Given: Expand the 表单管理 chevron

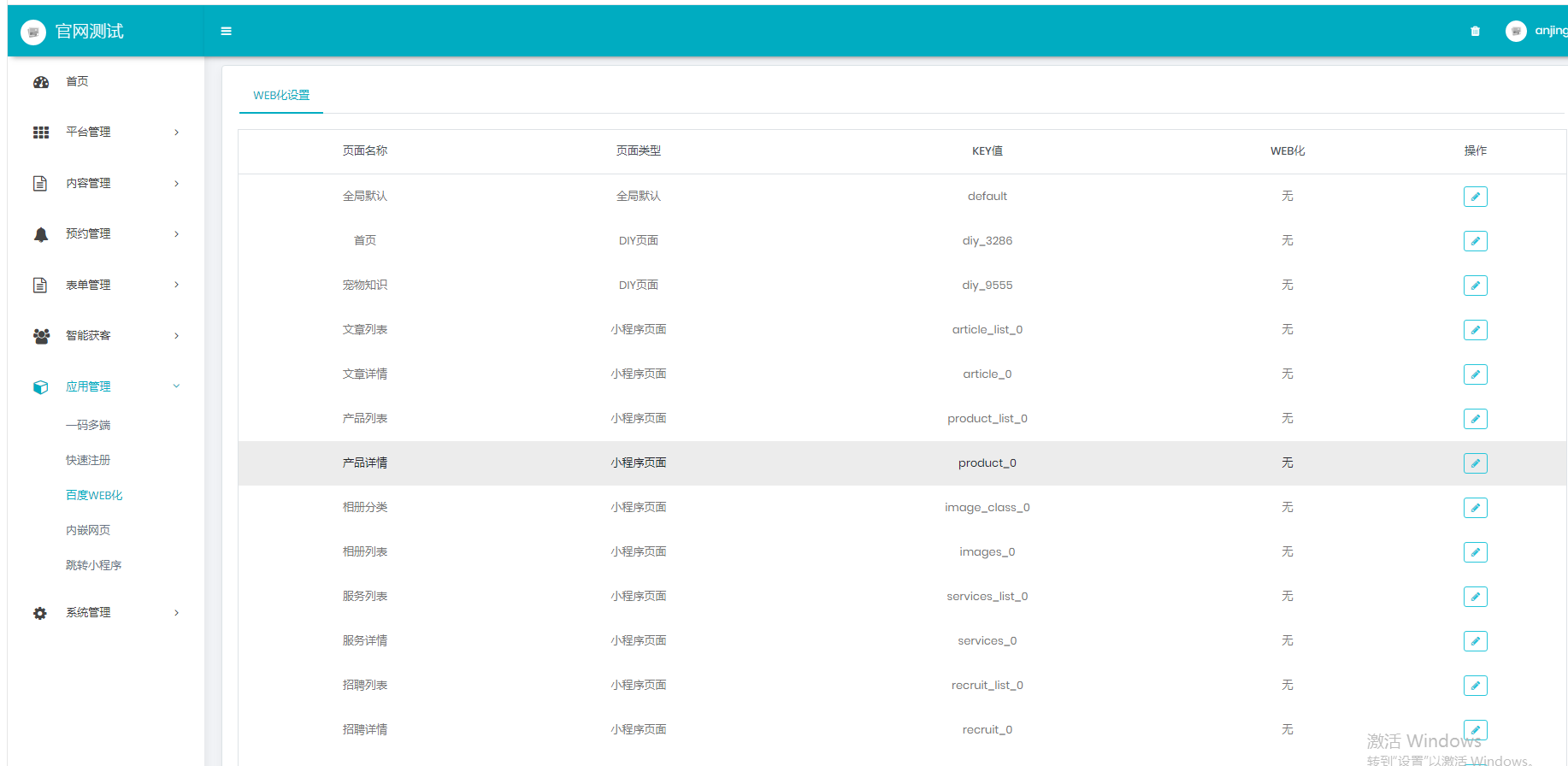Looking at the screenshot, I should tap(177, 285).
